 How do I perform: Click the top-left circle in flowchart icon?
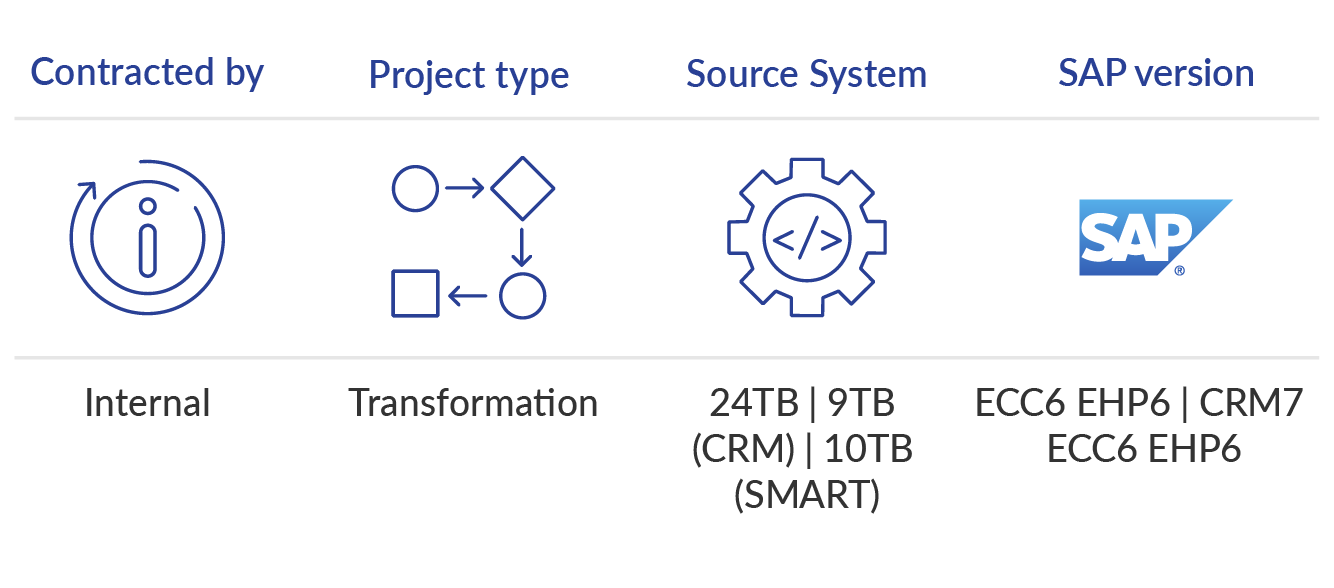415,188
